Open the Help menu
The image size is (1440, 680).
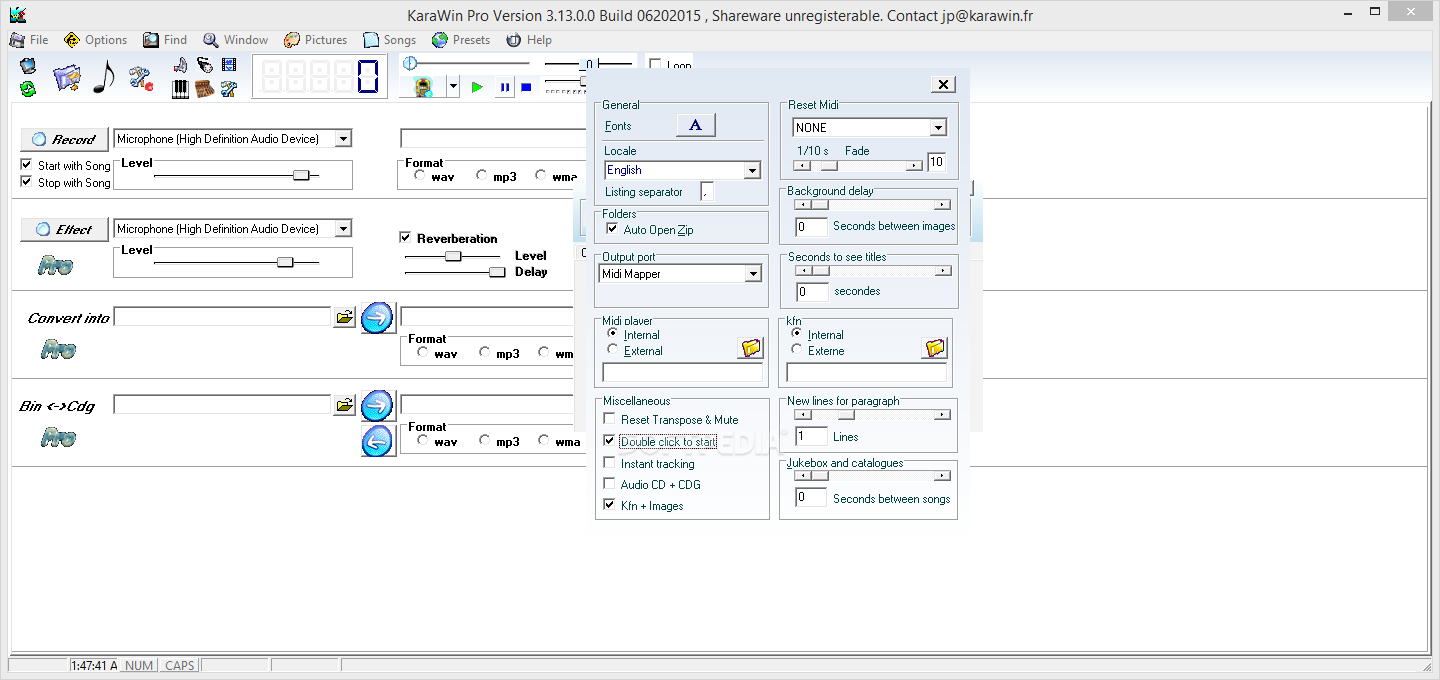(529, 40)
